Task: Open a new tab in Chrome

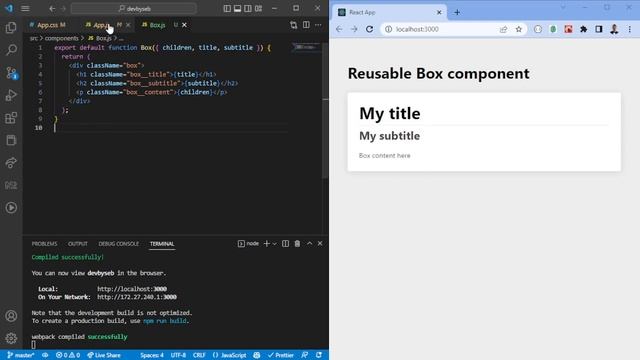Action: click(x=457, y=12)
